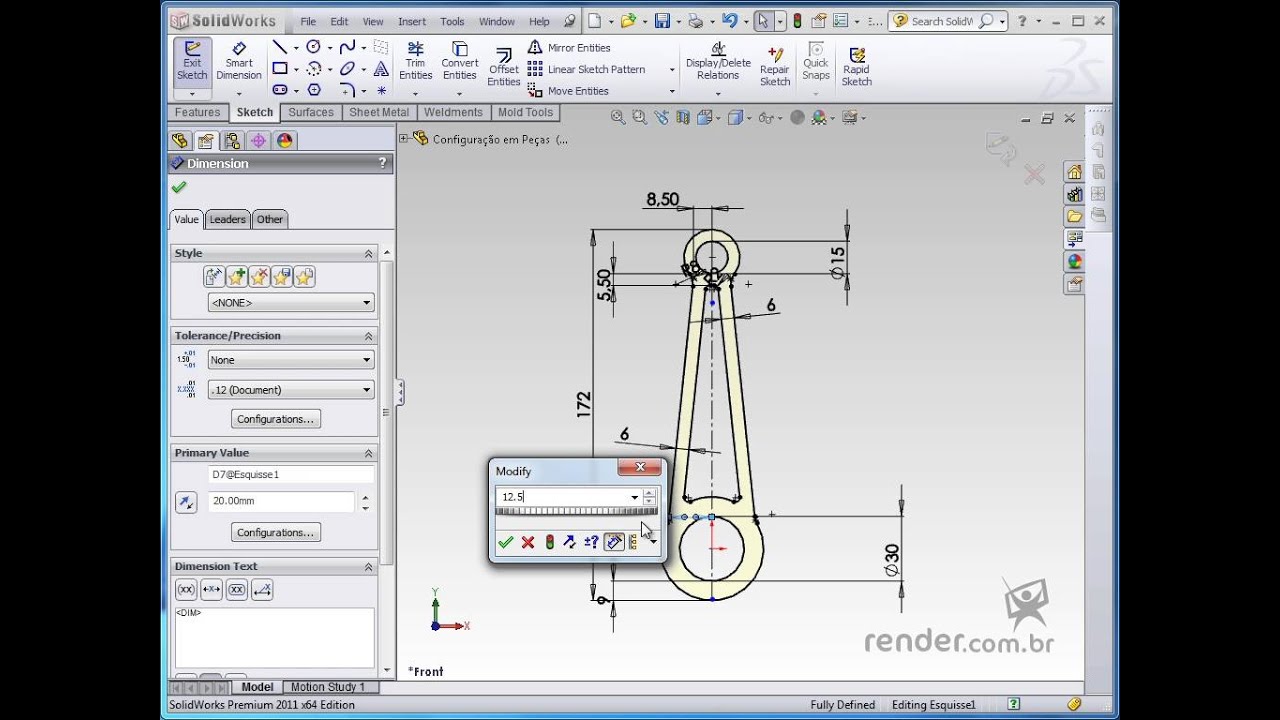Activate the Offset Entities tool
1280x720 pixels.
pos(504,68)
